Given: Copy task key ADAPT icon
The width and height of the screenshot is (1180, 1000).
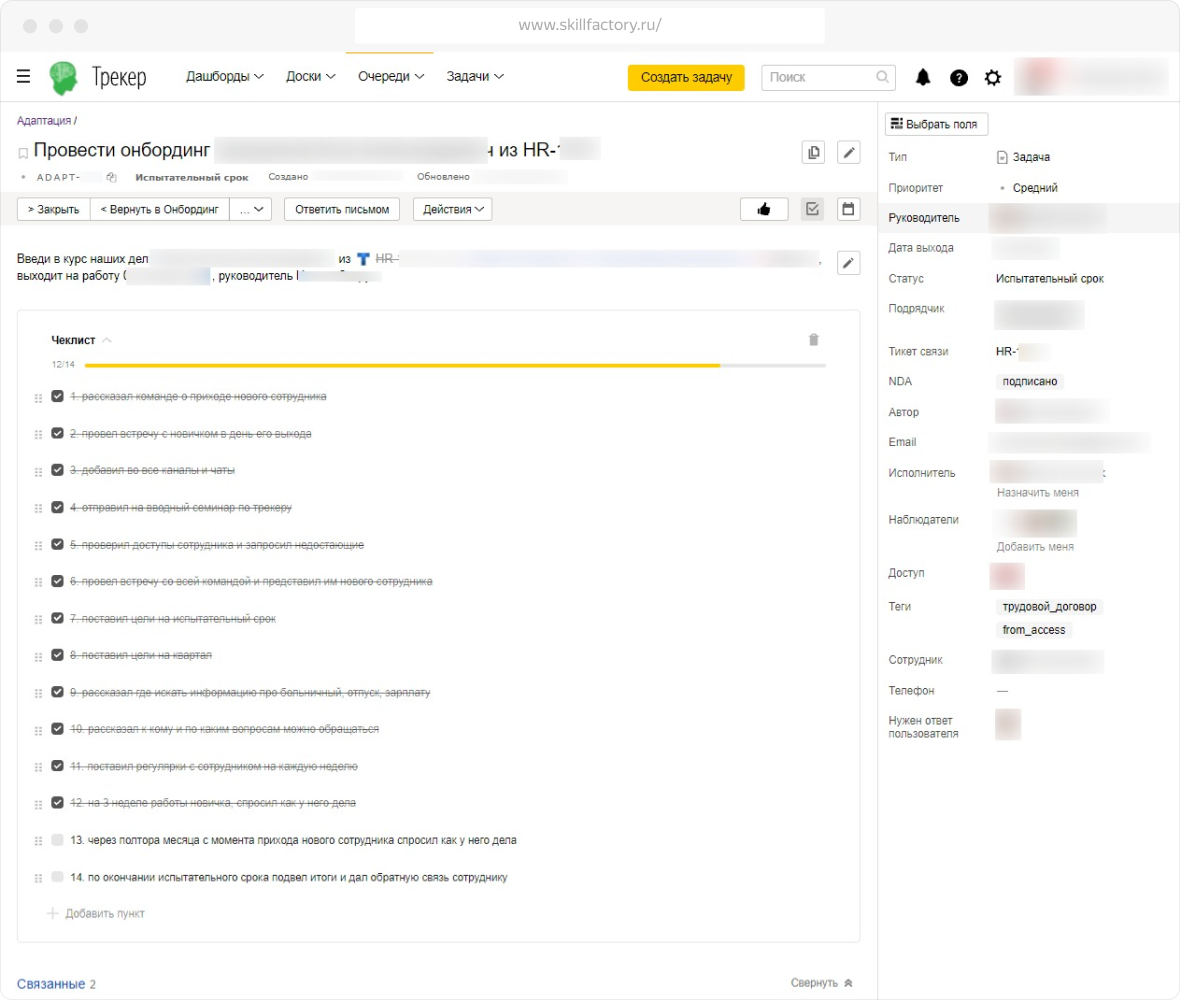Looking at the screenshot, I should 111,178.
